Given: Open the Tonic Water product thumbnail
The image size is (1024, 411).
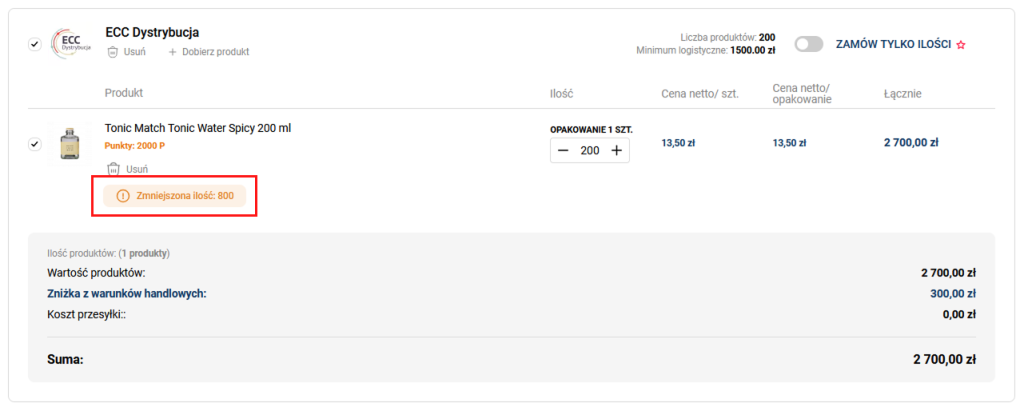Looking at the screenshot, I should coord(69,144).
